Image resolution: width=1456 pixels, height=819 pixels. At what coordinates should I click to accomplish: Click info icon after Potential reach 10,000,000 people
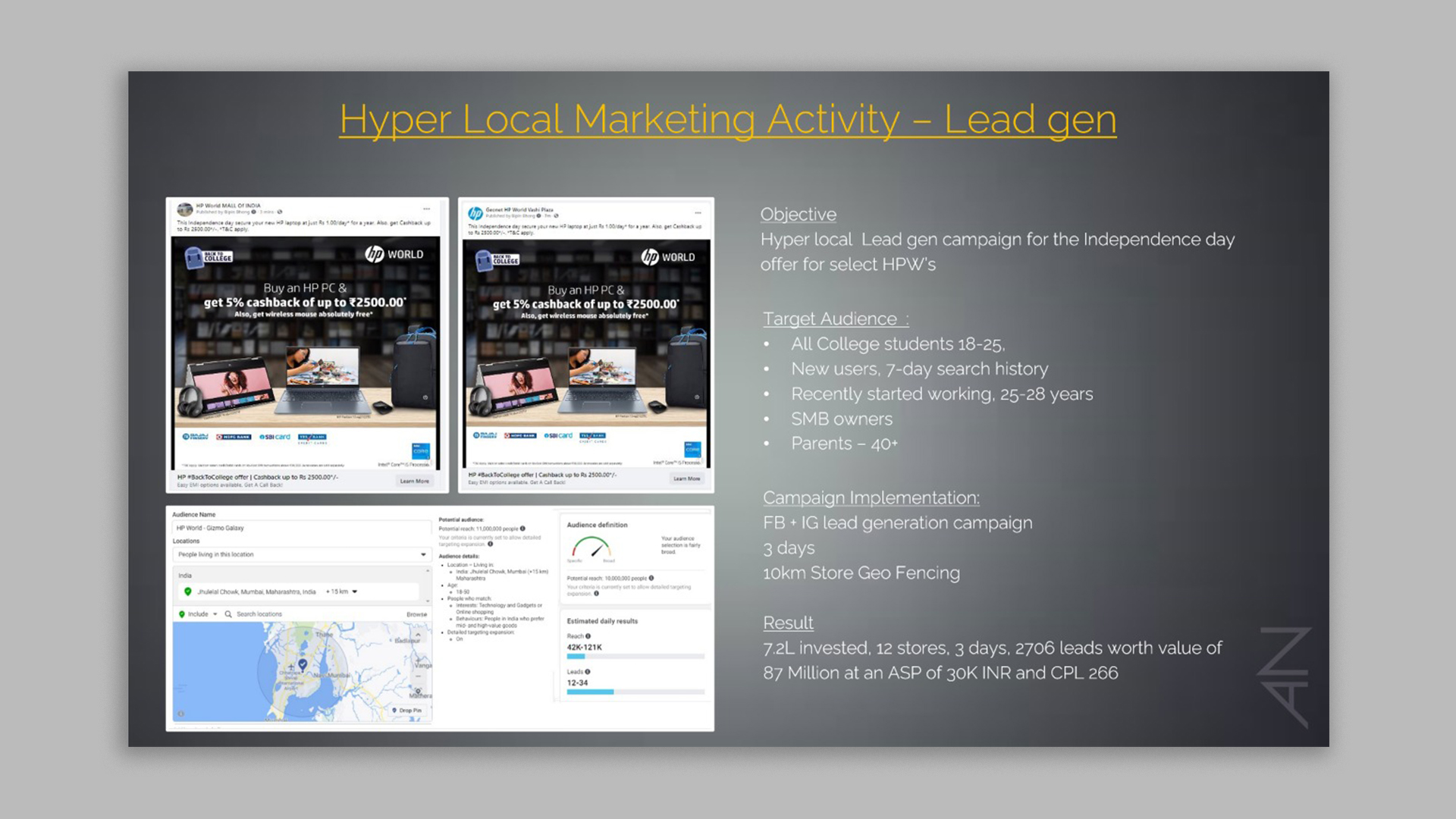point(651,578)
